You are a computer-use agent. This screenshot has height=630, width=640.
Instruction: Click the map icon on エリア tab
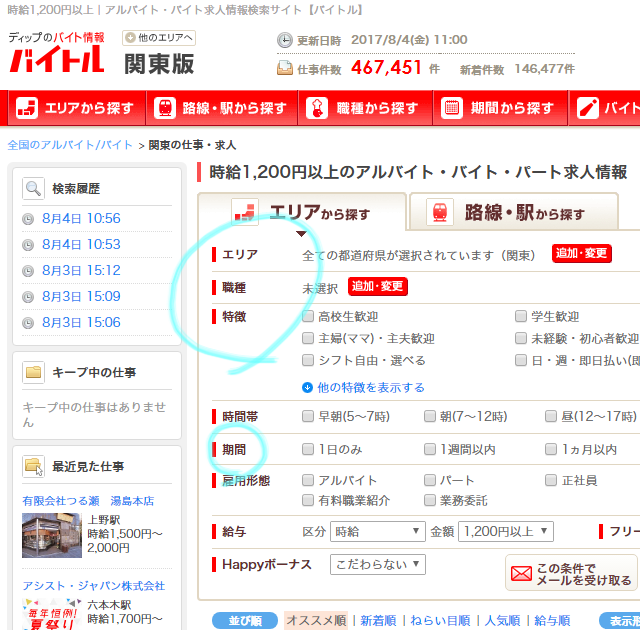[245, 212]
